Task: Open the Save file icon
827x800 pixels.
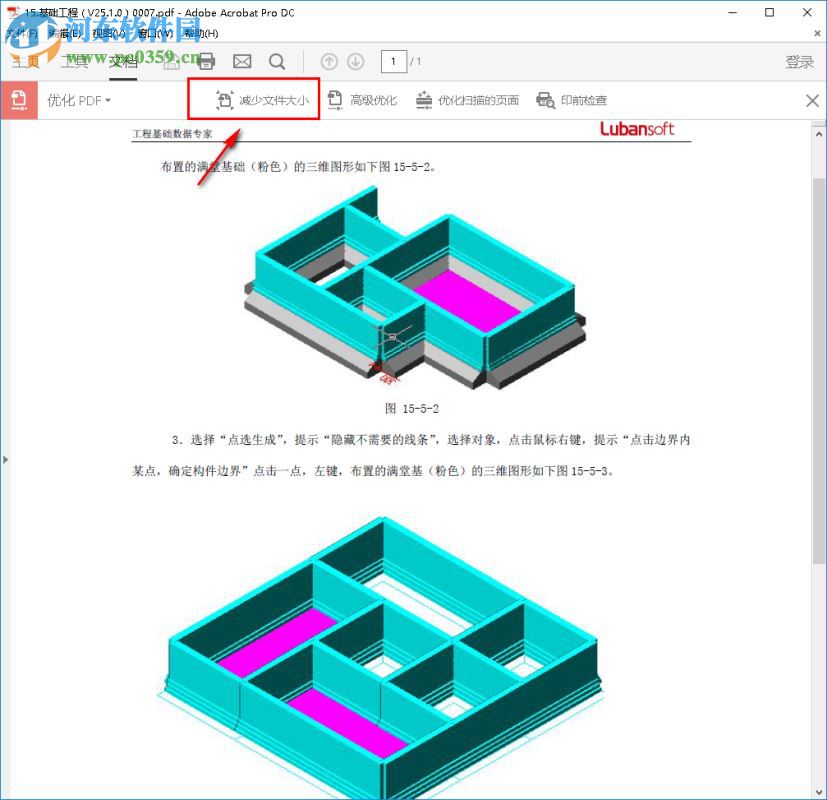Action: pyautogui.click(x=170, y=61)
